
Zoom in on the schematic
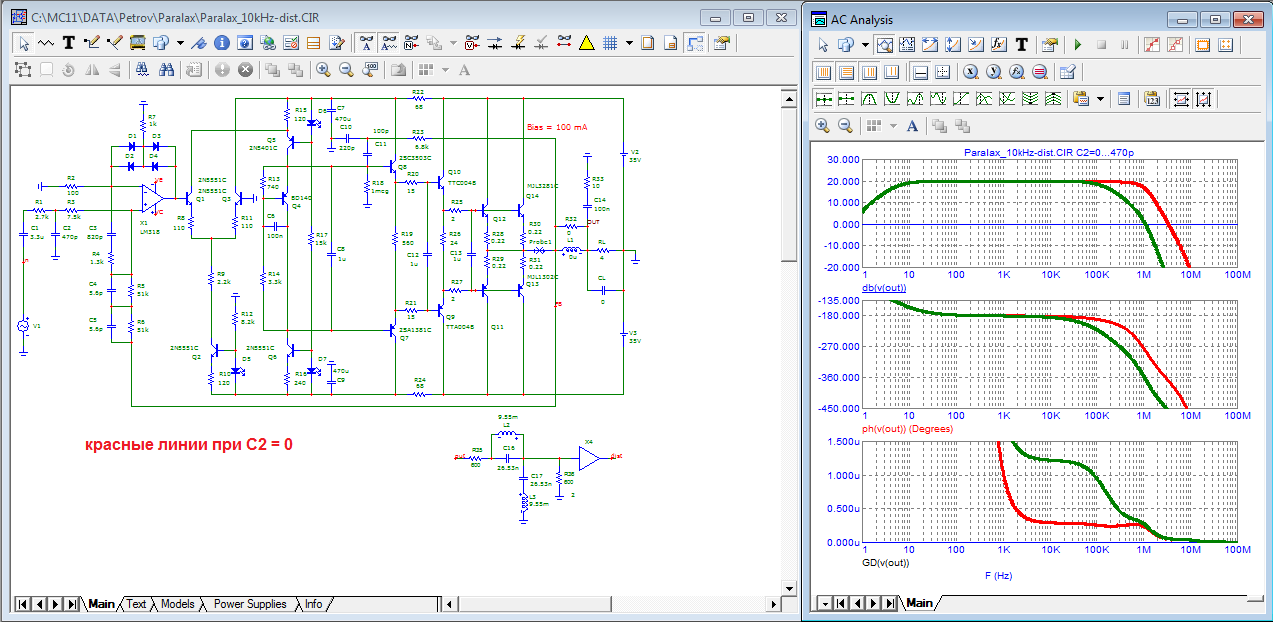(x=323, y=69)
